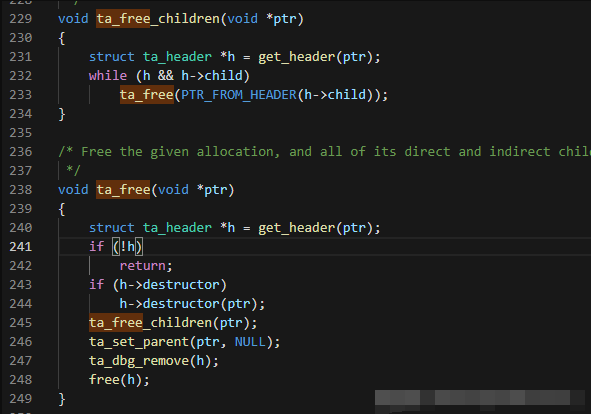Click the ta_set_parent call on line 246
This screenshot has width=591, height=414.
coord(185,342)
